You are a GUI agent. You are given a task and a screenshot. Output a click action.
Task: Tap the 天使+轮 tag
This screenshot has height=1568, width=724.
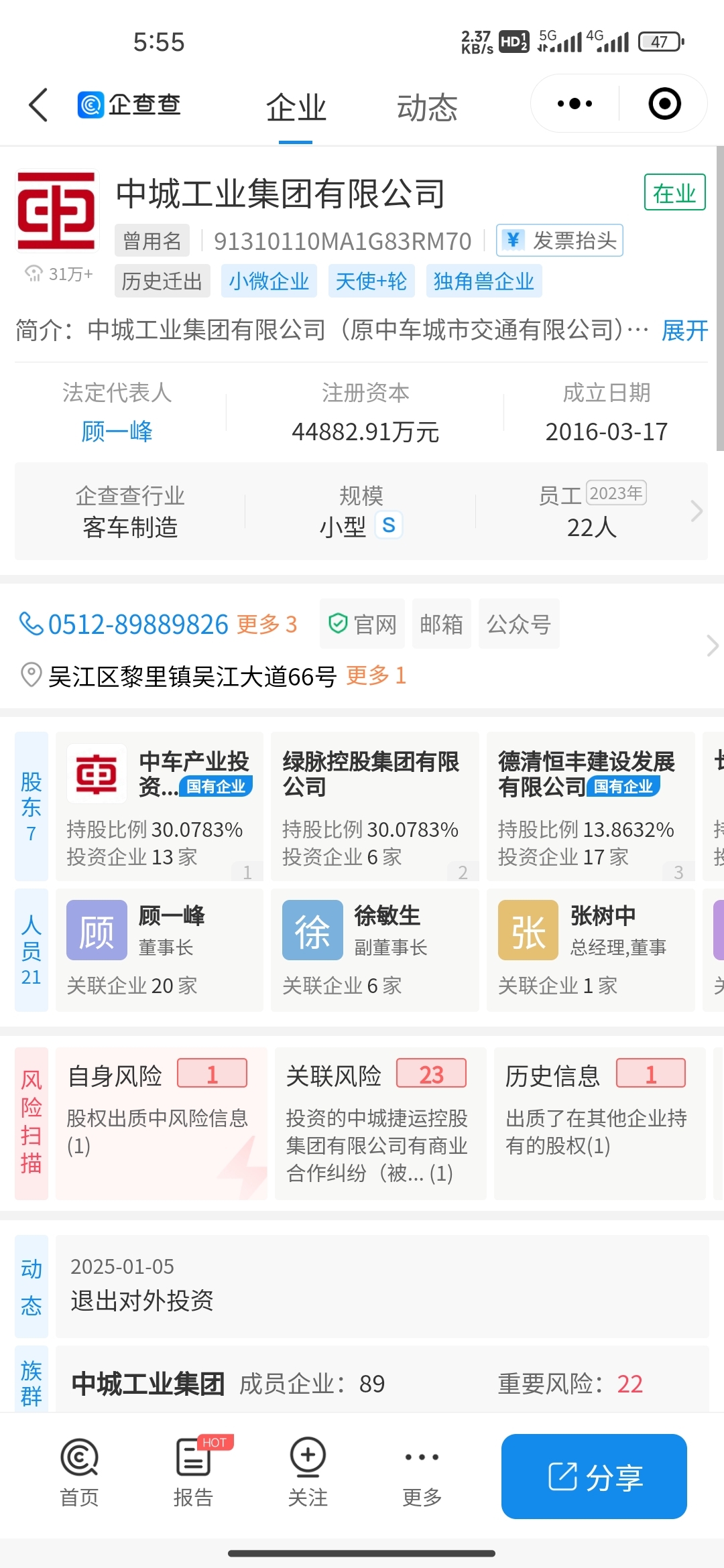pos(371,281)
